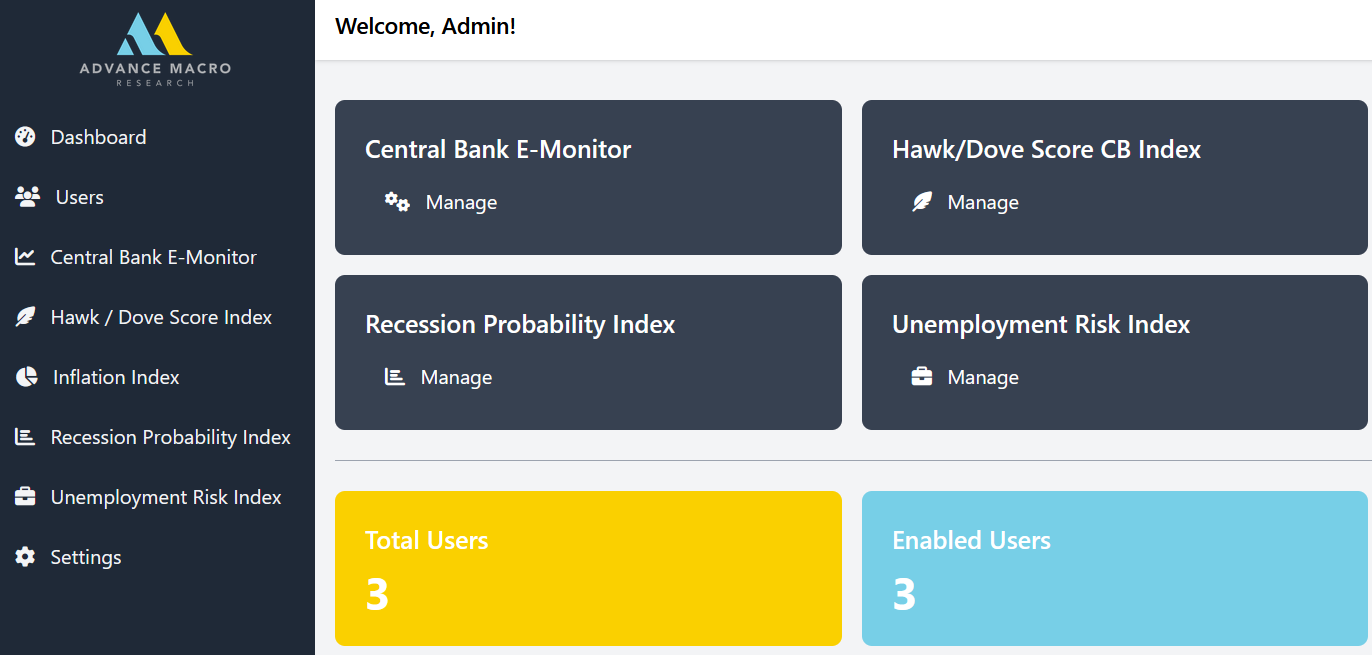Click Manage under Recession Probability Index card
Screen dimensions: 1372x655
[456, 377]
